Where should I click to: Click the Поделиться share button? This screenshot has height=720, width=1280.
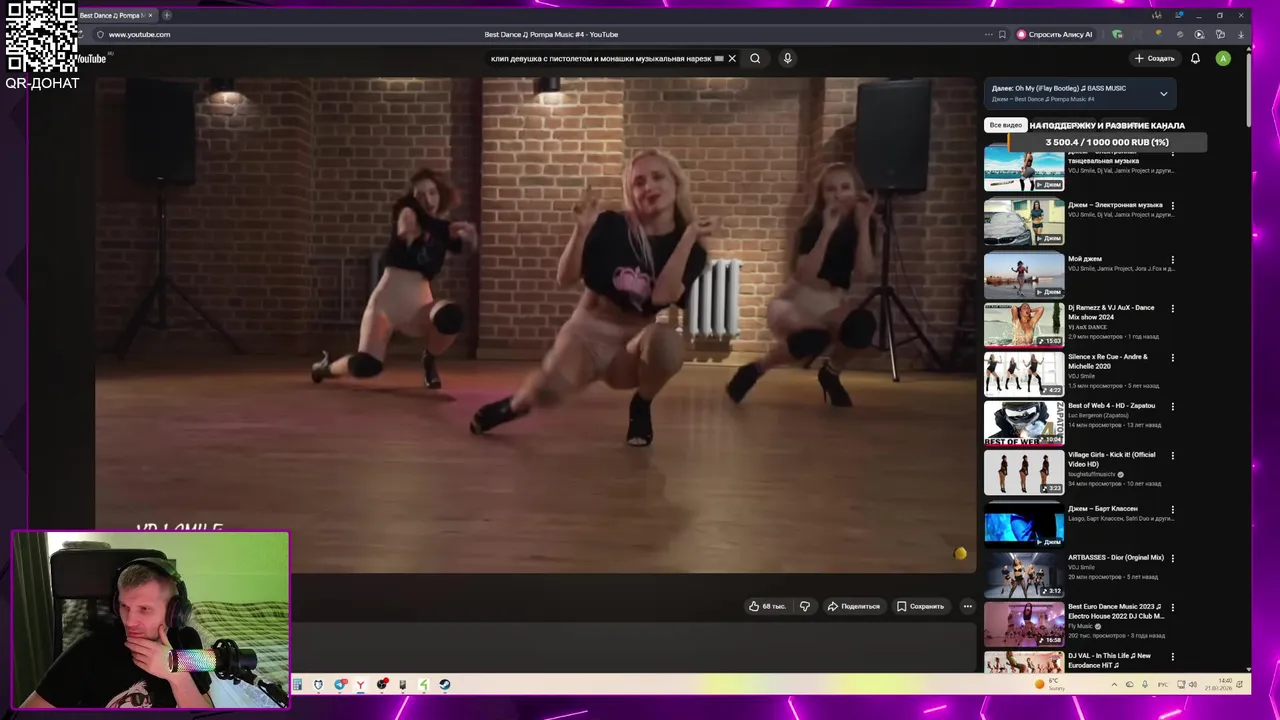(853, 606)
